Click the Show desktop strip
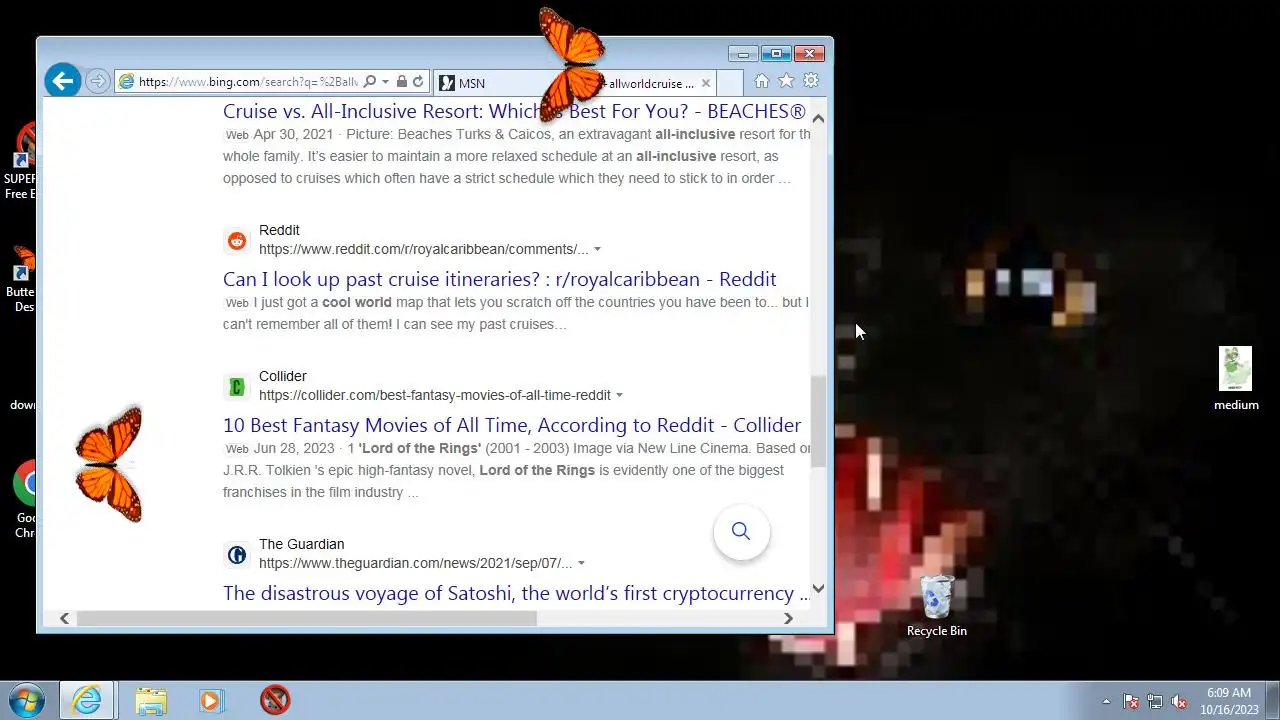Image resolution: width=1280 pixels, height=720 pixels. pyautogui.click(x=1272, y=700)
